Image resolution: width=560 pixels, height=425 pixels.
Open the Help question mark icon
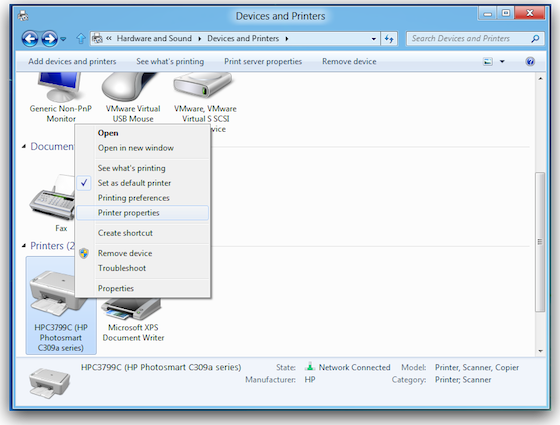(x=530, y=61)
